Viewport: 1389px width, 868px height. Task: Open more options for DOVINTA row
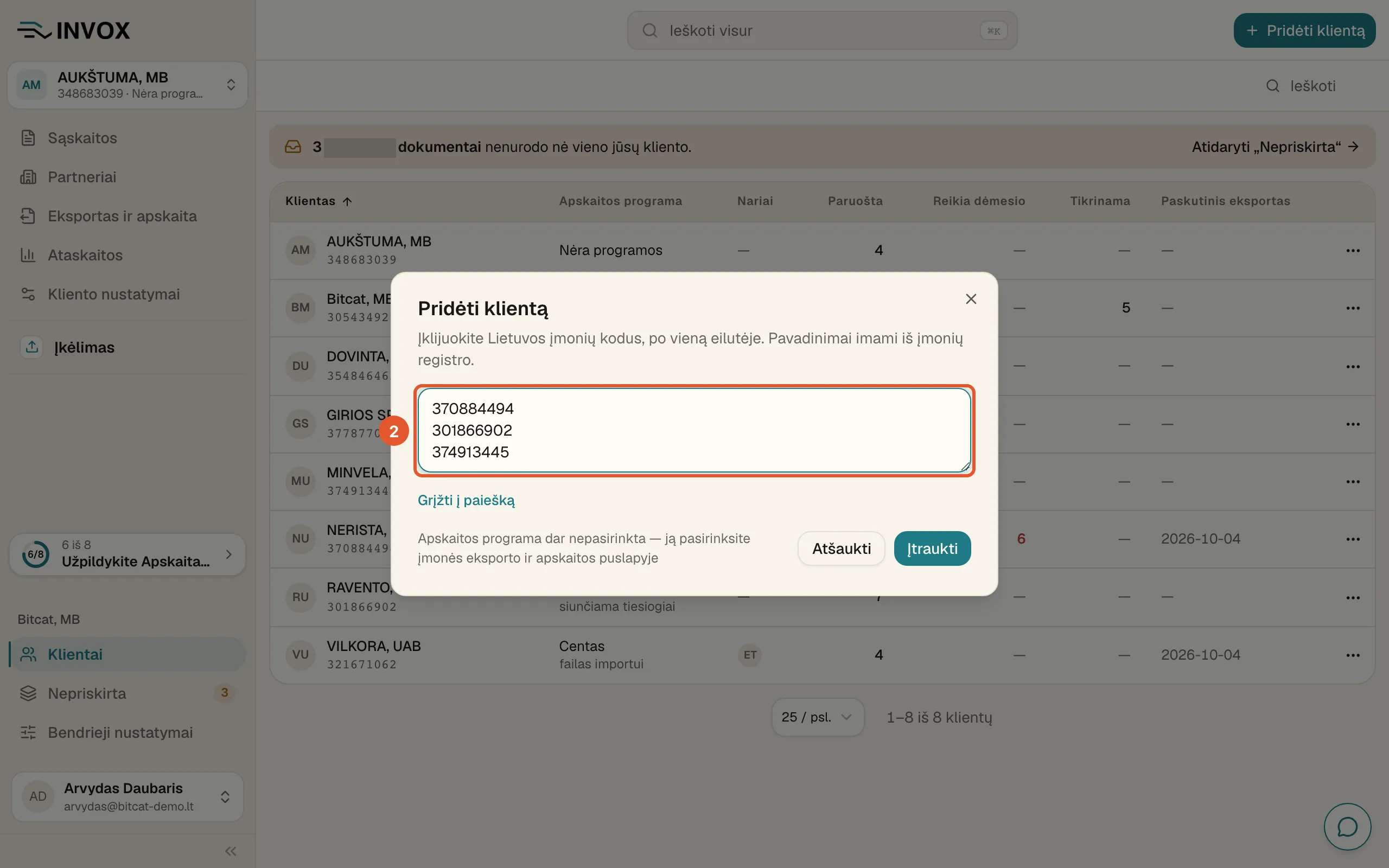[x=1353, y=366]
